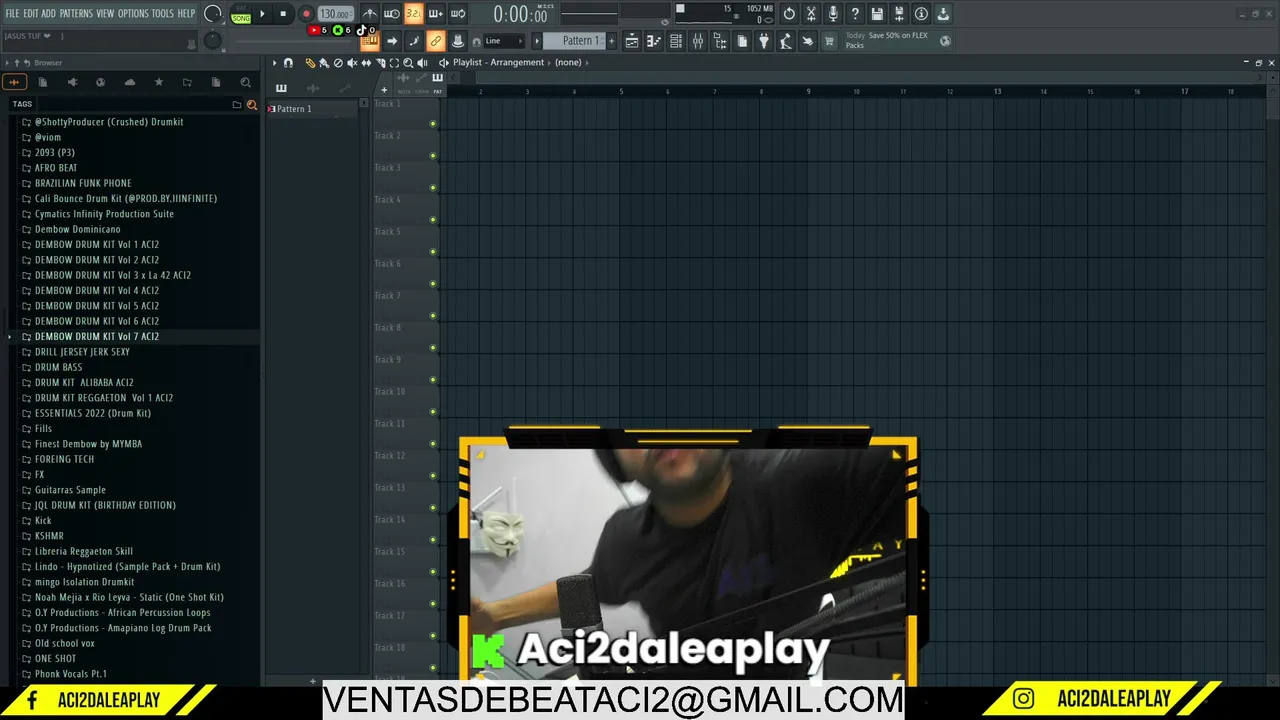This screenshot has height=720, width=1280.
Task: Open the TOOLS menu
Action: click(163, 14)
